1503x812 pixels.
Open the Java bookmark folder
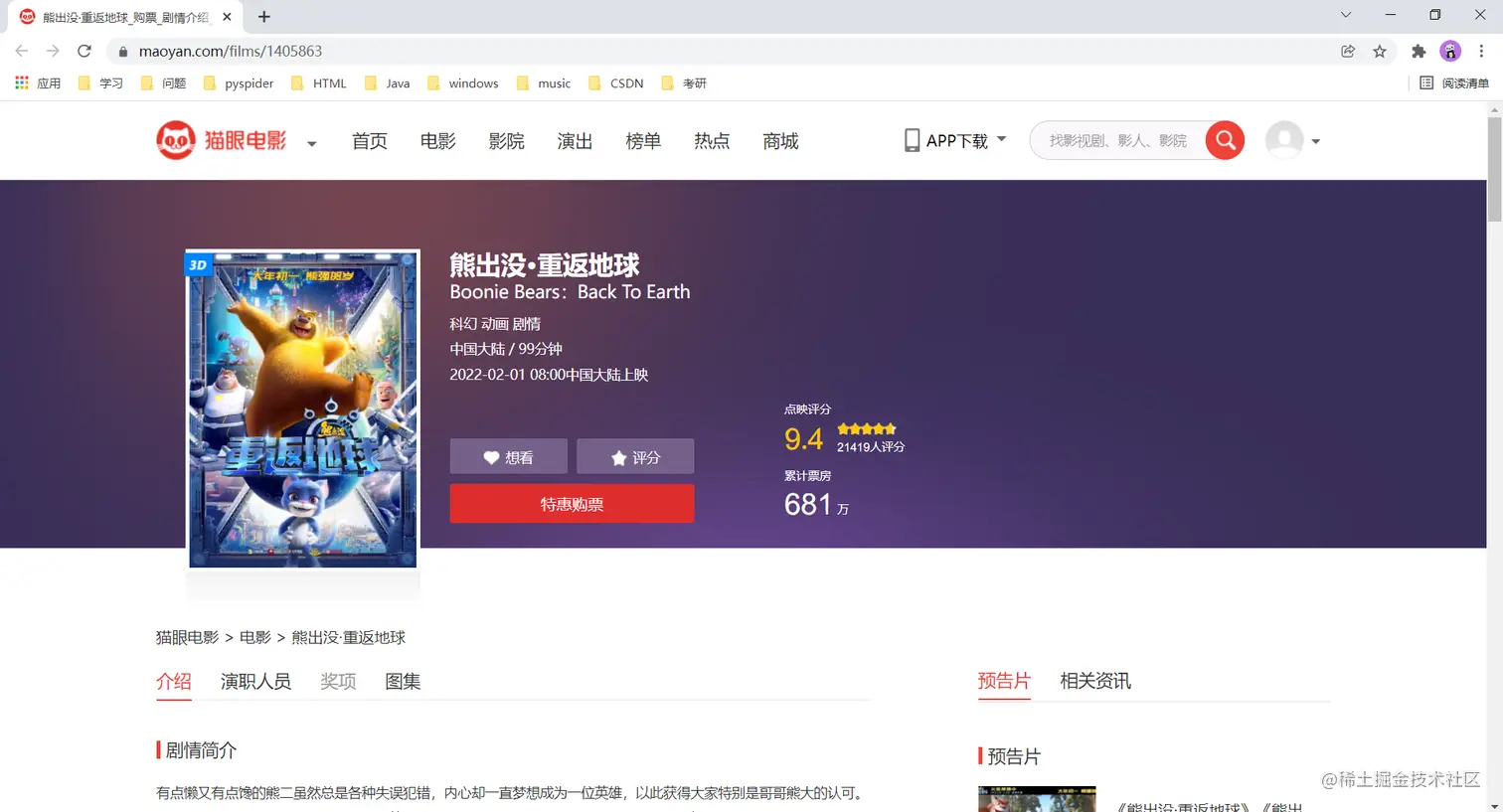coord(387,83)
